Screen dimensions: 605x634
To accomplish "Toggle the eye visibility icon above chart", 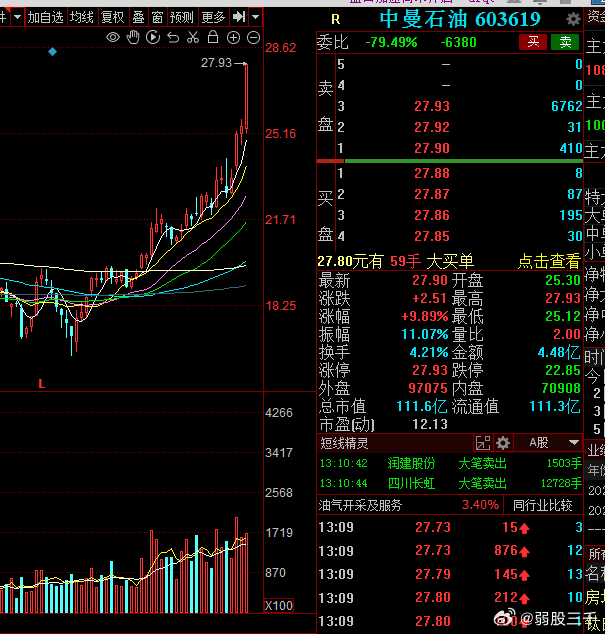I will coord(113,38).
